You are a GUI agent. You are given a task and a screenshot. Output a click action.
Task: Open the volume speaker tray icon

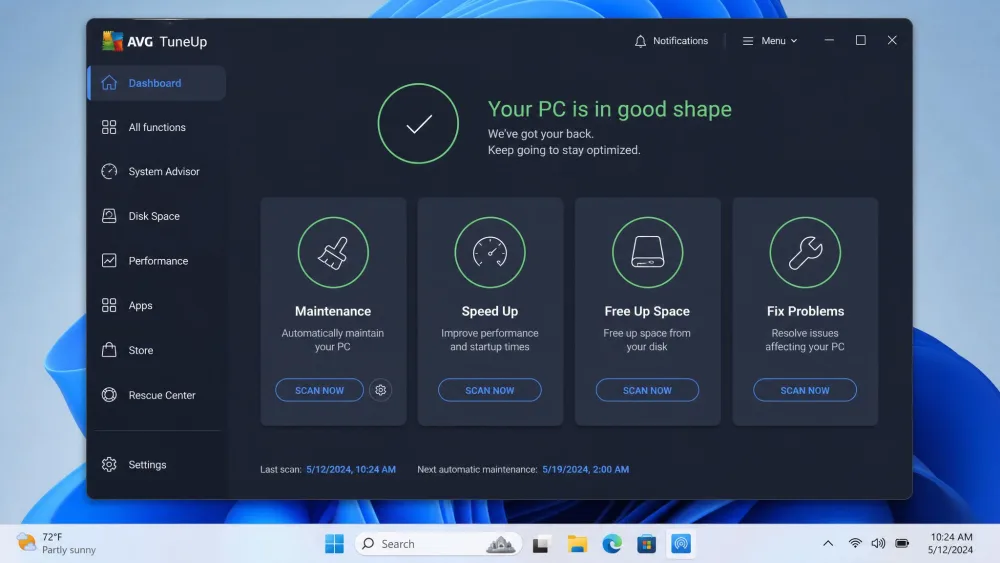(x=878, y=544)
